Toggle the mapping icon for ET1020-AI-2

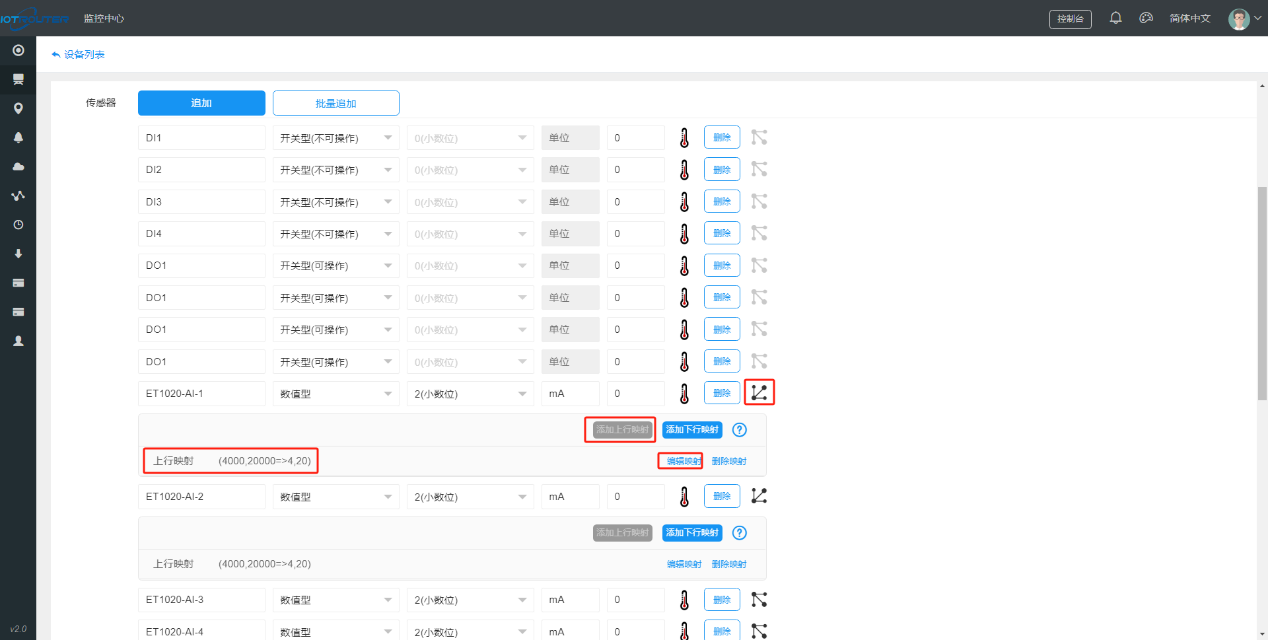coord(759,495)
